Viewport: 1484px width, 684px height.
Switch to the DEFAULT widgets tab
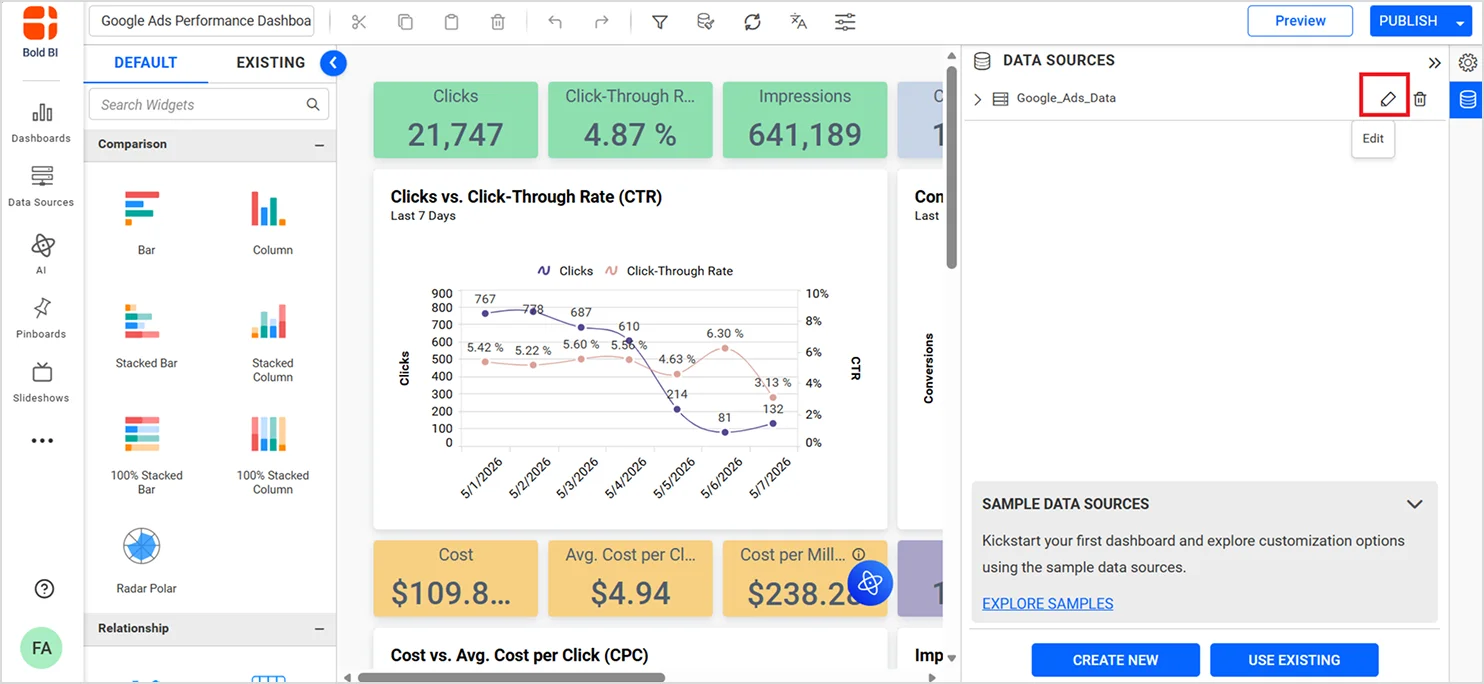point(146,63)
